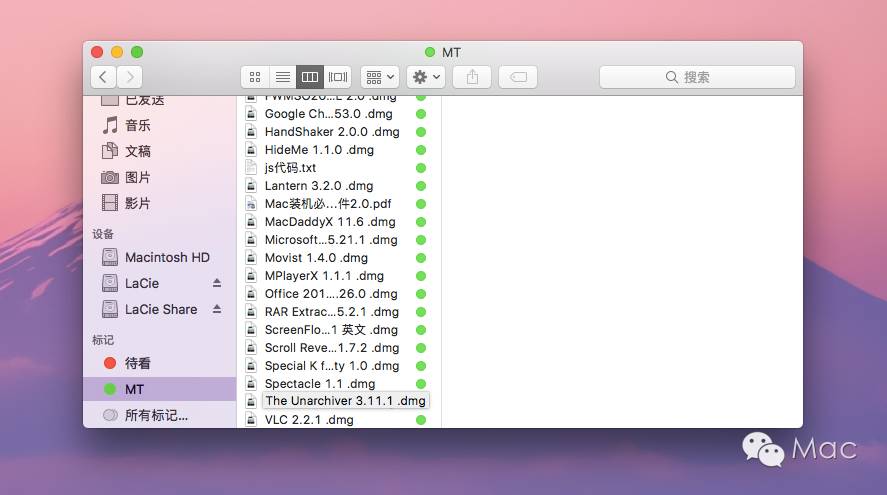Eject the LaCie drive

(217, 283)
